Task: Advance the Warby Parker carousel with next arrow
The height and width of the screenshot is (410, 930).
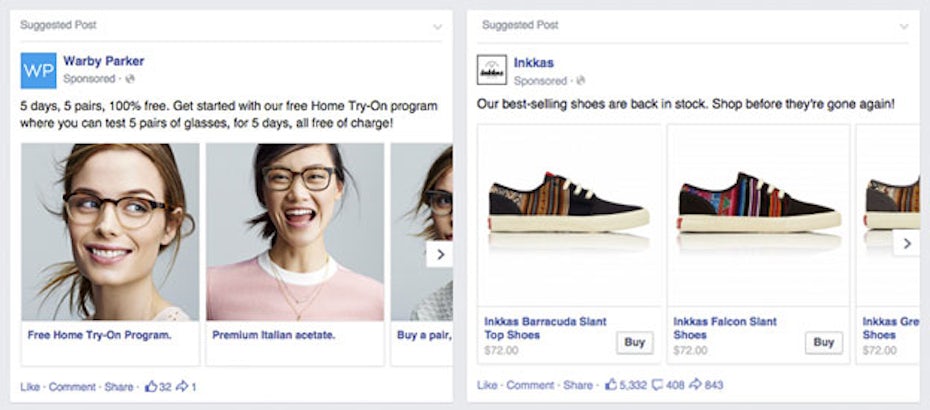Action: 440,255
